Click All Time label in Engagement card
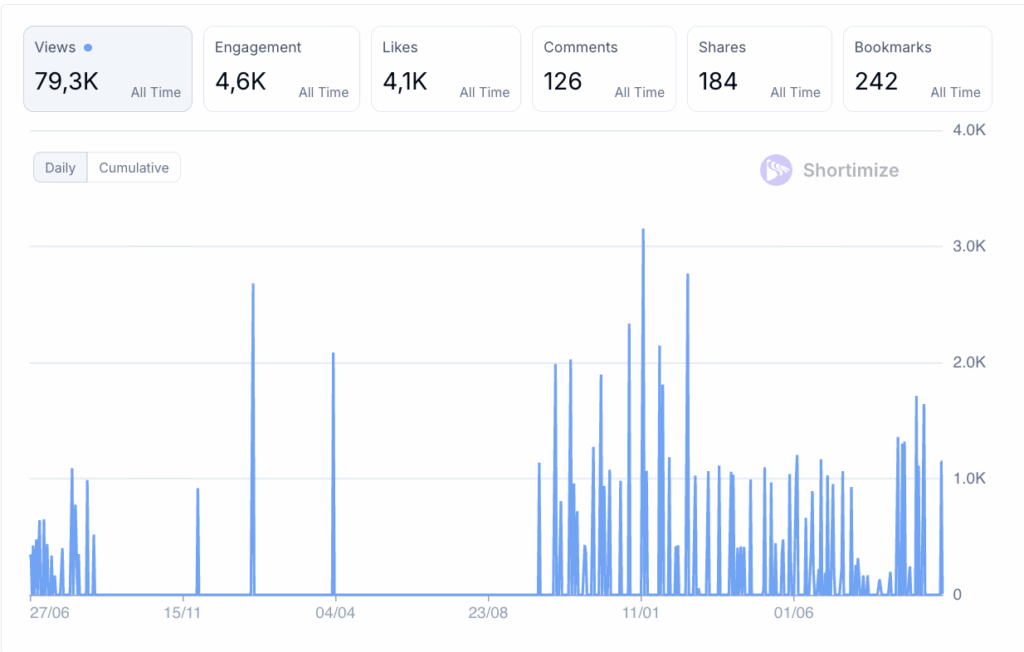 324,92
